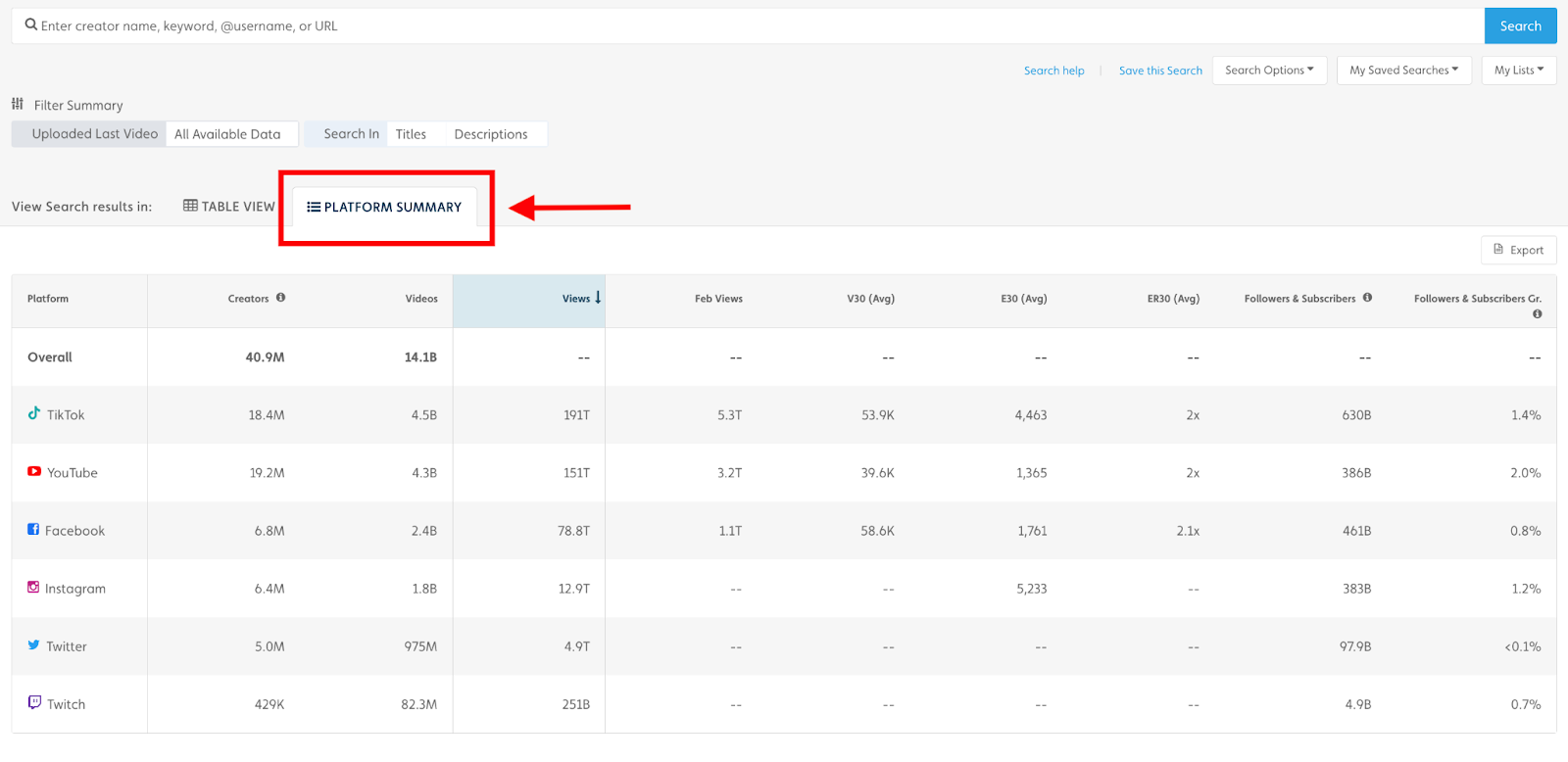Click the TikTok platform icon
Viewport: 1568px width, 762px height.
click(34, 413)
